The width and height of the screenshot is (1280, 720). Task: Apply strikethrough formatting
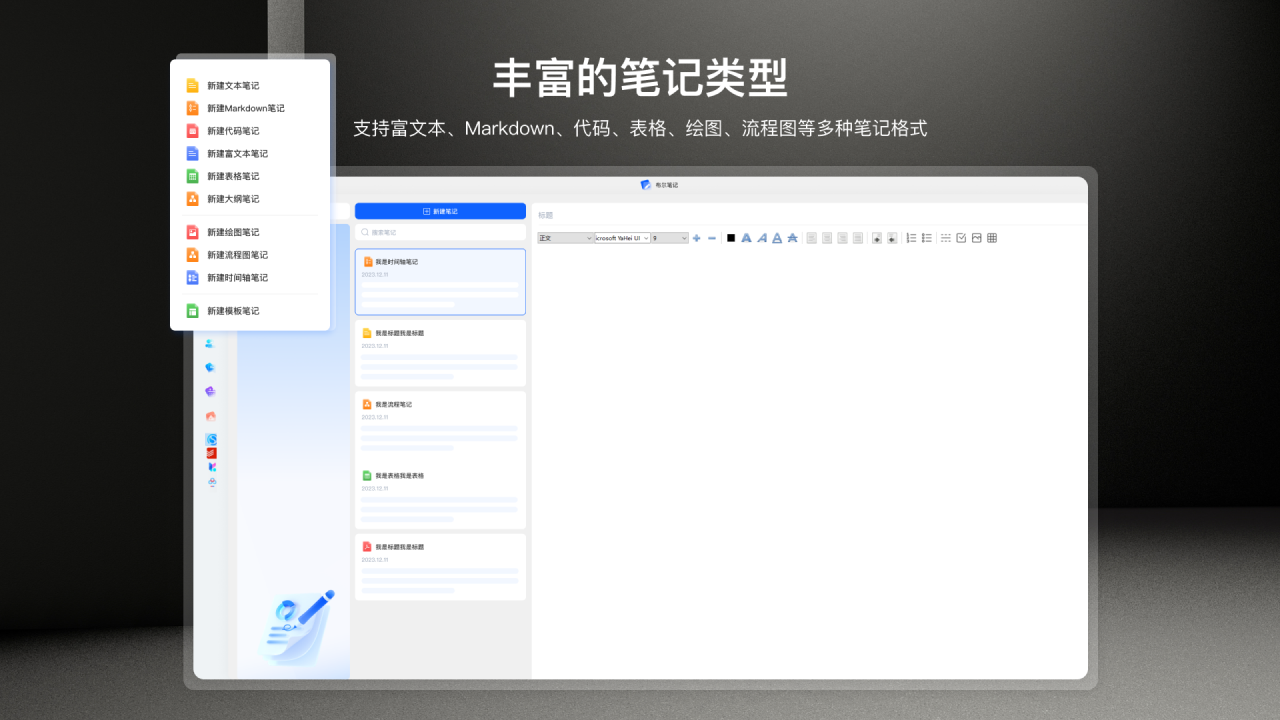pyautogui.click(x=793, y=237)
